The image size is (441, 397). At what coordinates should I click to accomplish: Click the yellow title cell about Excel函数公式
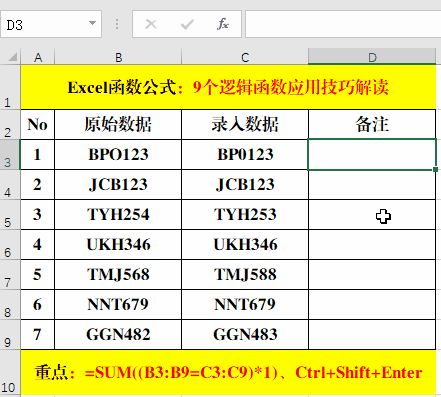(x=228, y=87)
